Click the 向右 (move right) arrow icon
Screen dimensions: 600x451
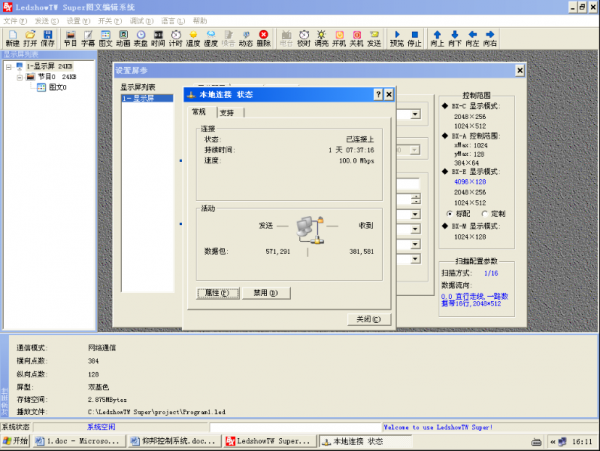[490, 39]
